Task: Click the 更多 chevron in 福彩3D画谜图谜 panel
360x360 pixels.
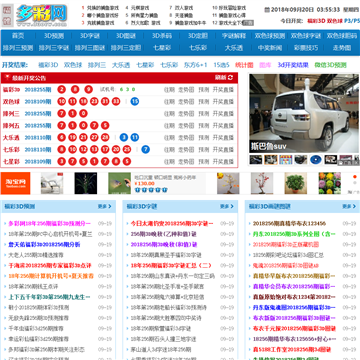Action: [354, 206]
